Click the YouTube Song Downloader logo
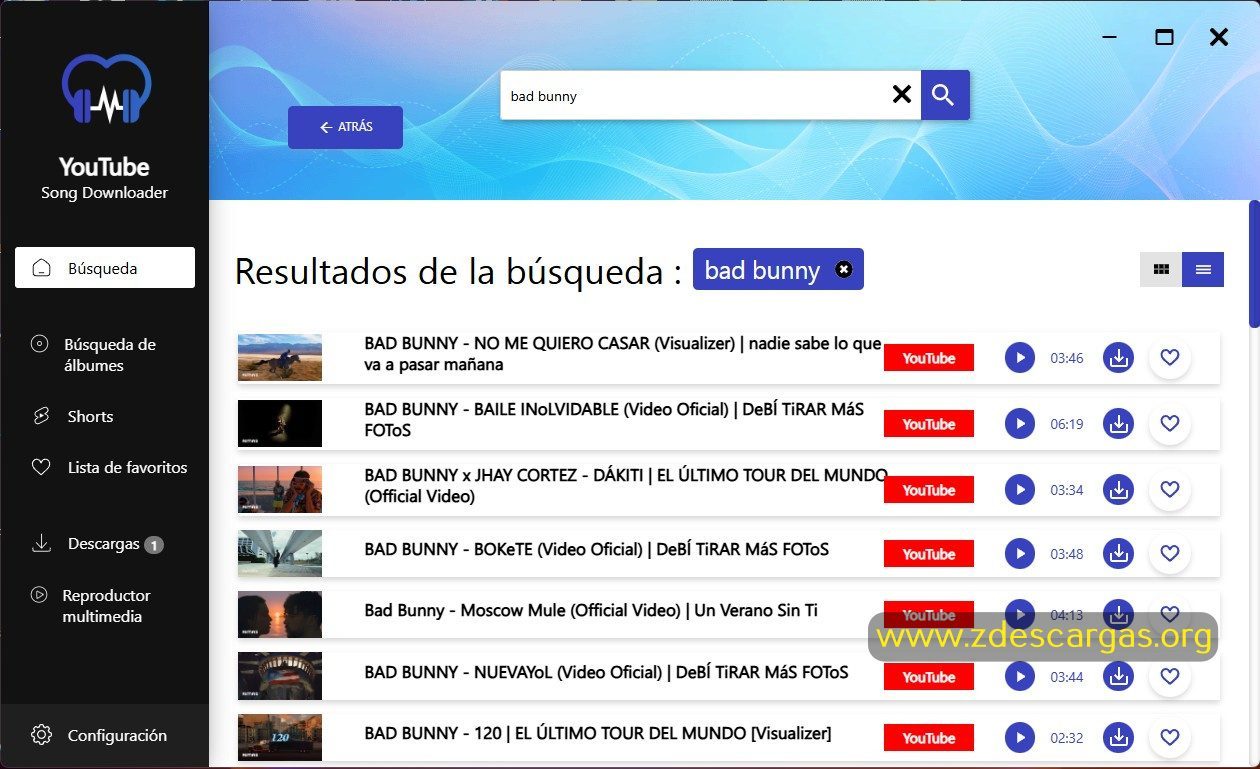 [x=105, y=89]
